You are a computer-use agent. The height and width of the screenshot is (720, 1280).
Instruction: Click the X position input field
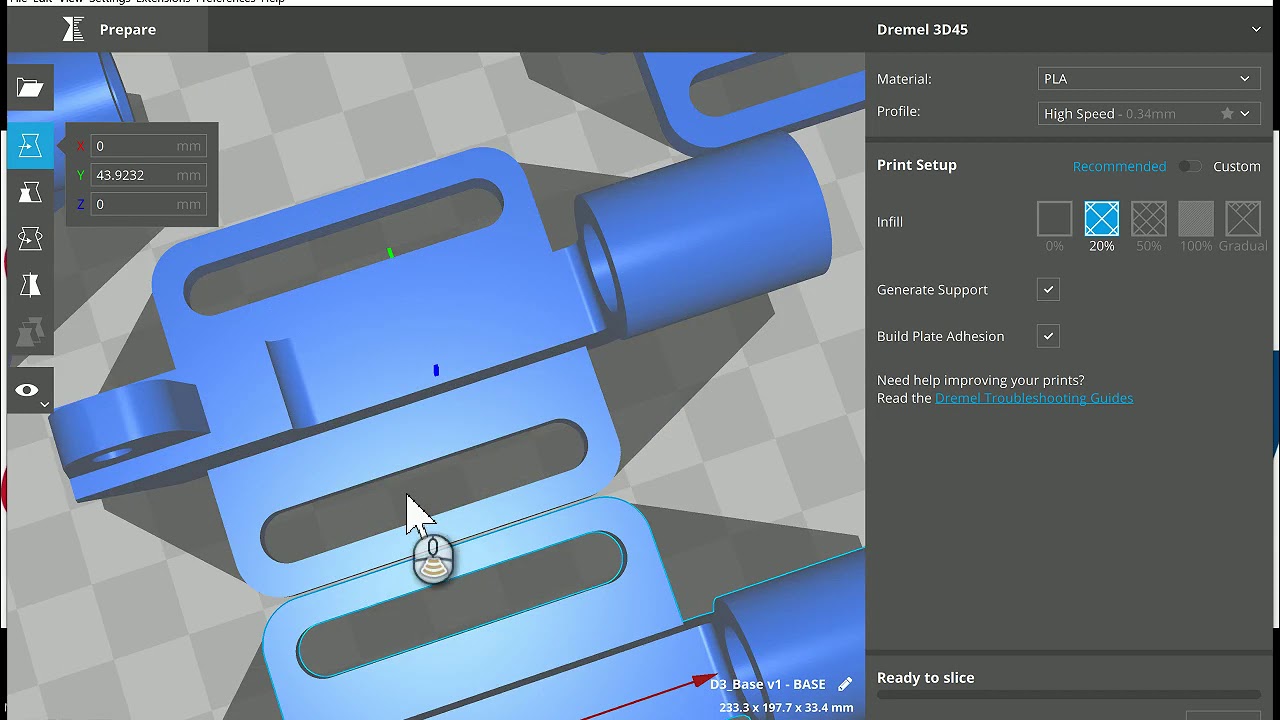coord(149,146)
